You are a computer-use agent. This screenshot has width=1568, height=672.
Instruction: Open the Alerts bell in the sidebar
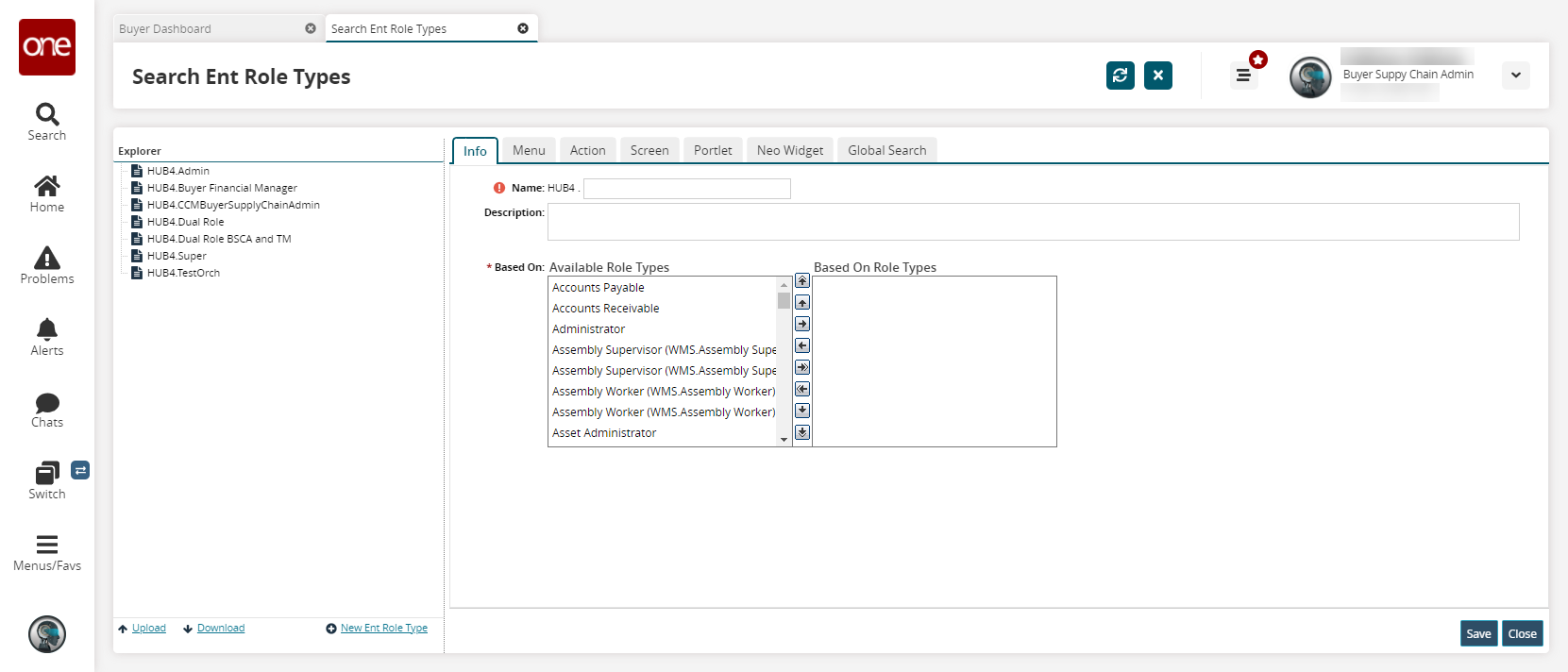47,337
